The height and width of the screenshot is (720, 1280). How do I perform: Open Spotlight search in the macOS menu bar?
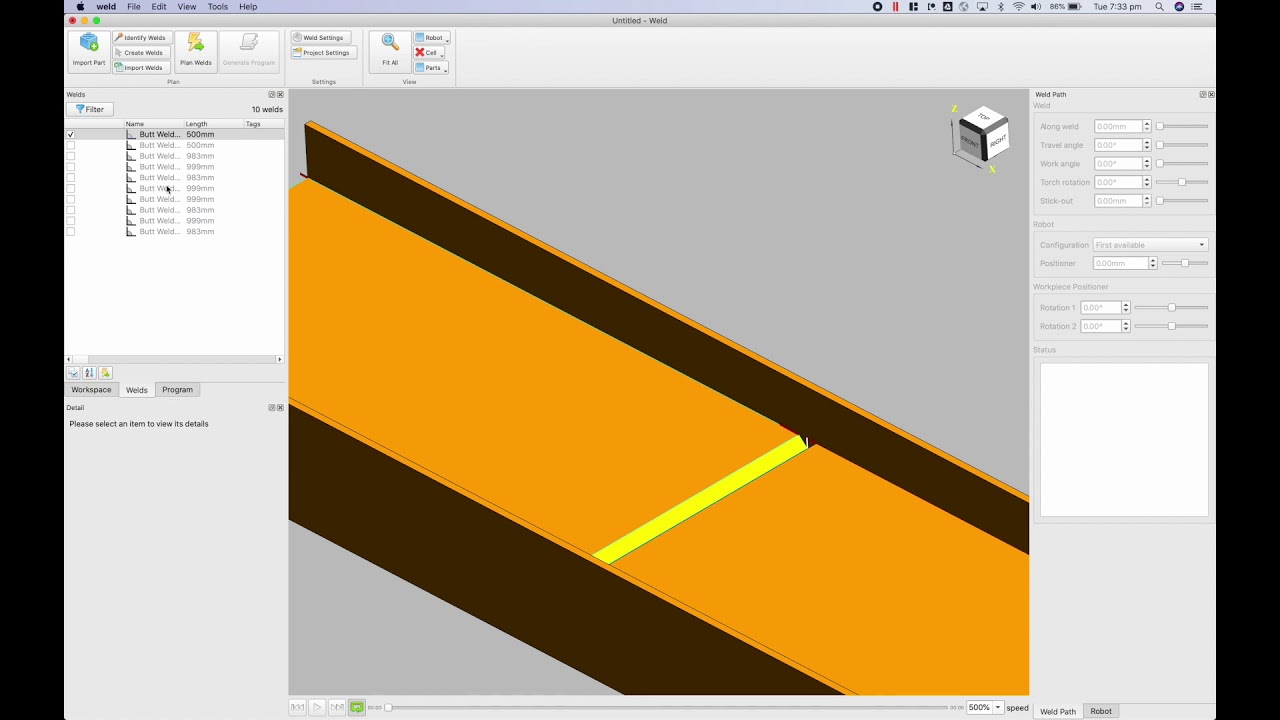point(1160,7)
